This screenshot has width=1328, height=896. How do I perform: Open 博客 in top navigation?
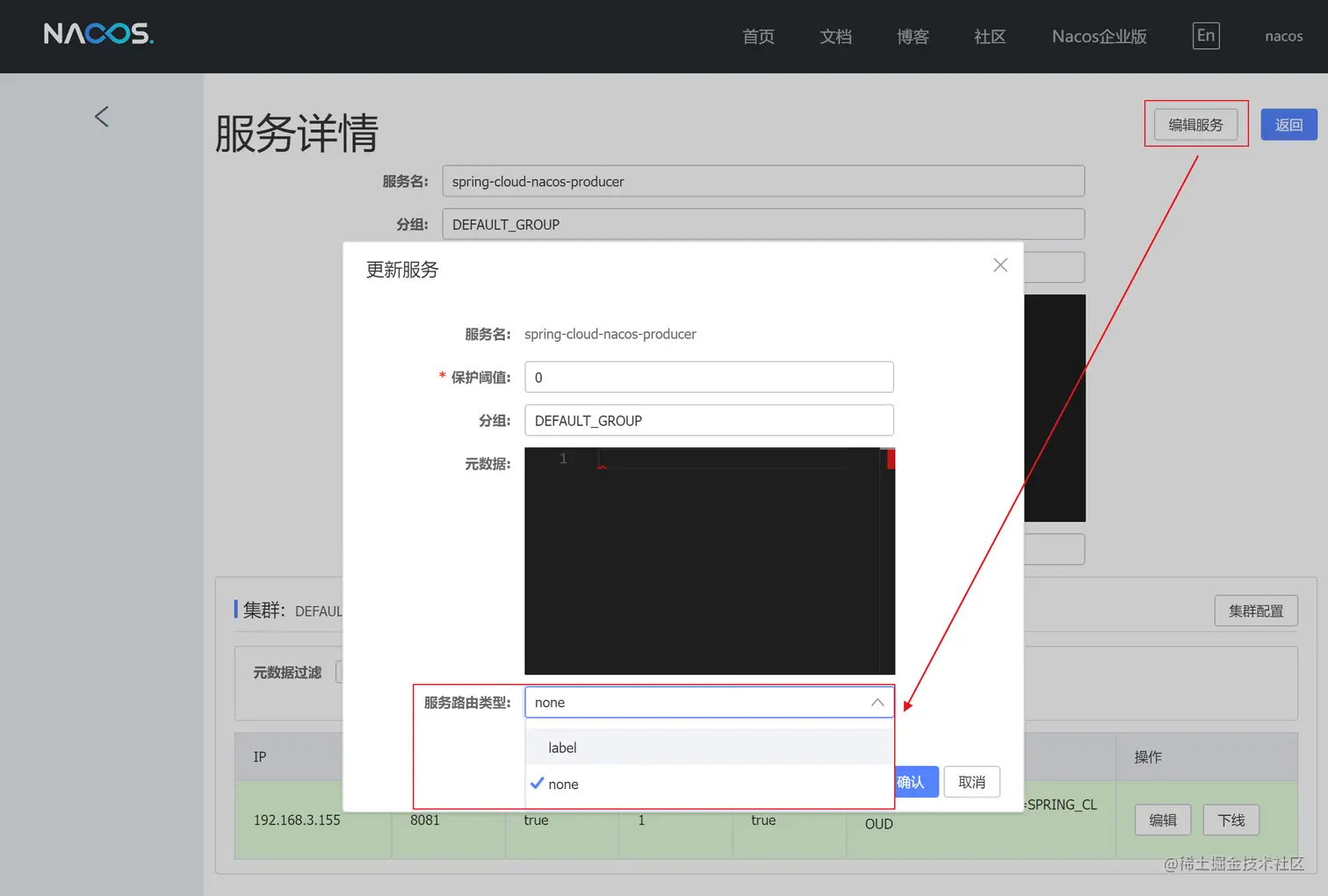pos(913,36)
